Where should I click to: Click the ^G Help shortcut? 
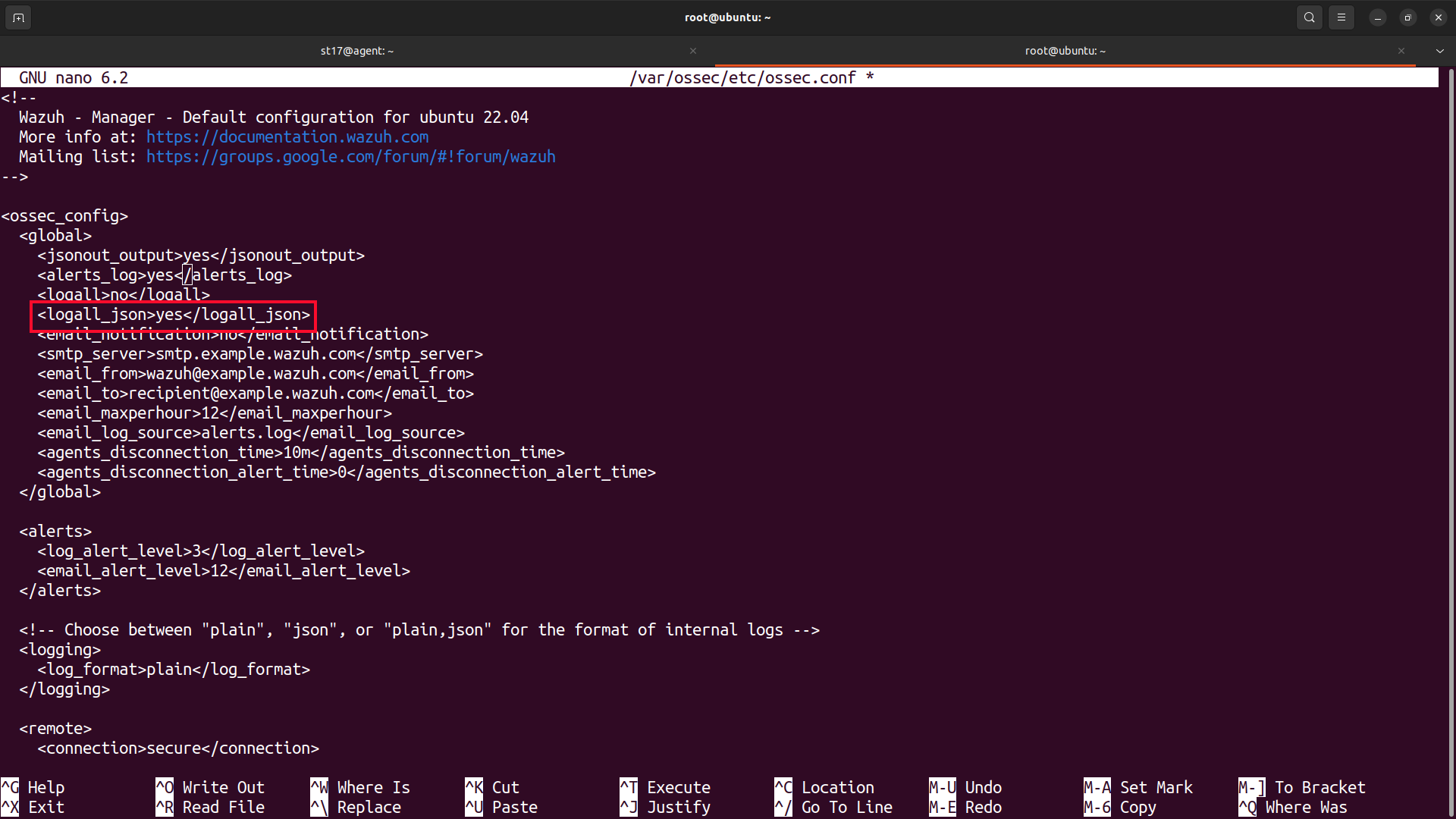point(33,787)
